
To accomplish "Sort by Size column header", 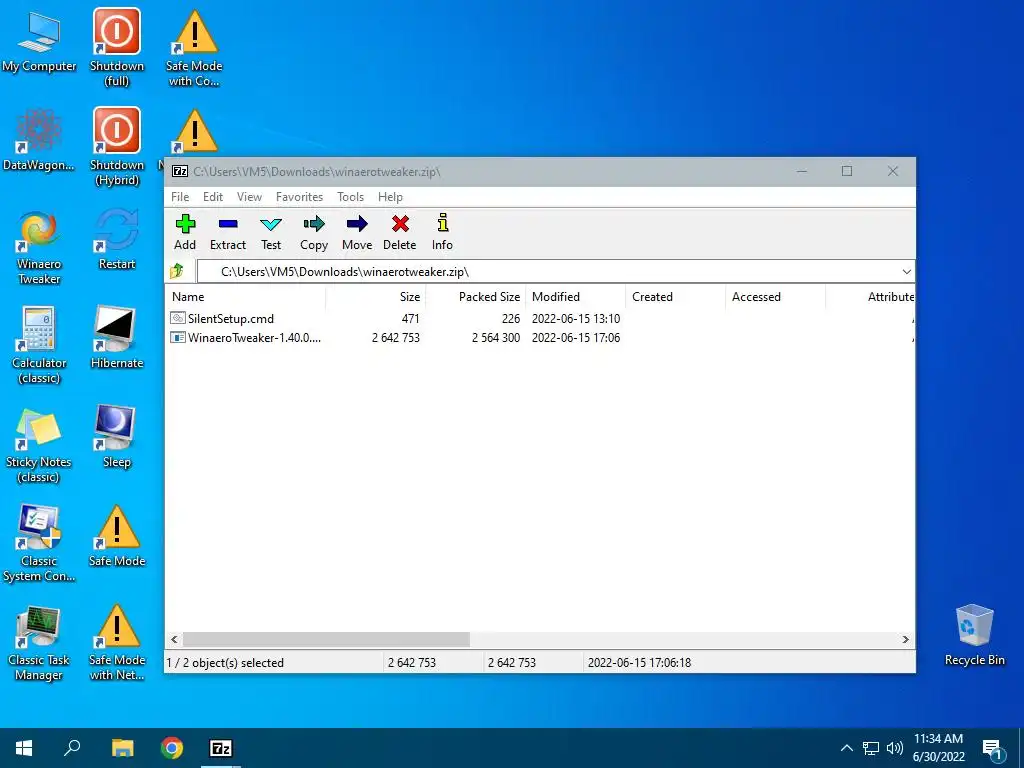I will (376, 296).
